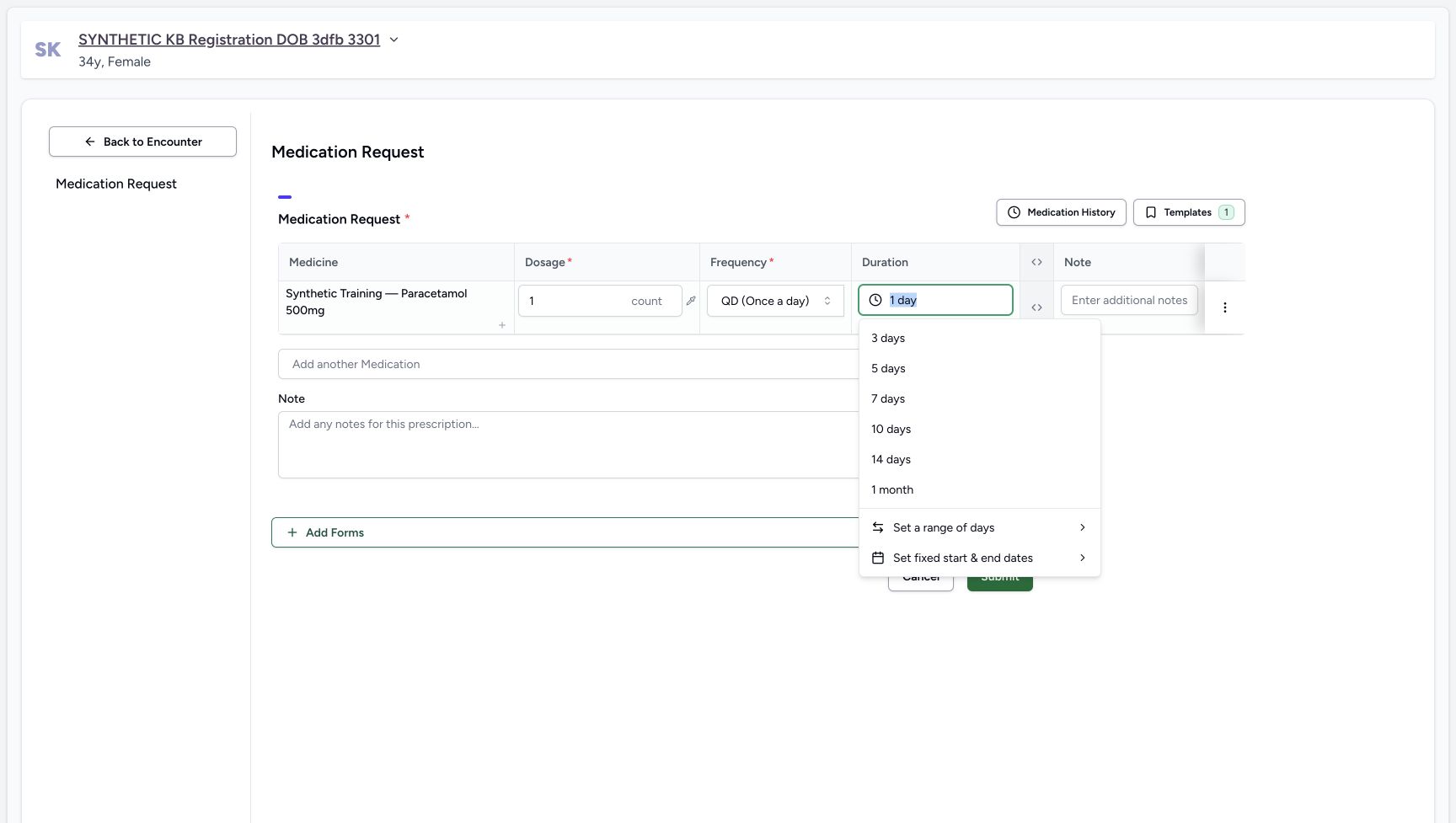Viewport: 1456px width, 823px height.
Task: Choose 3 days duration option
Action: point(980,338)
